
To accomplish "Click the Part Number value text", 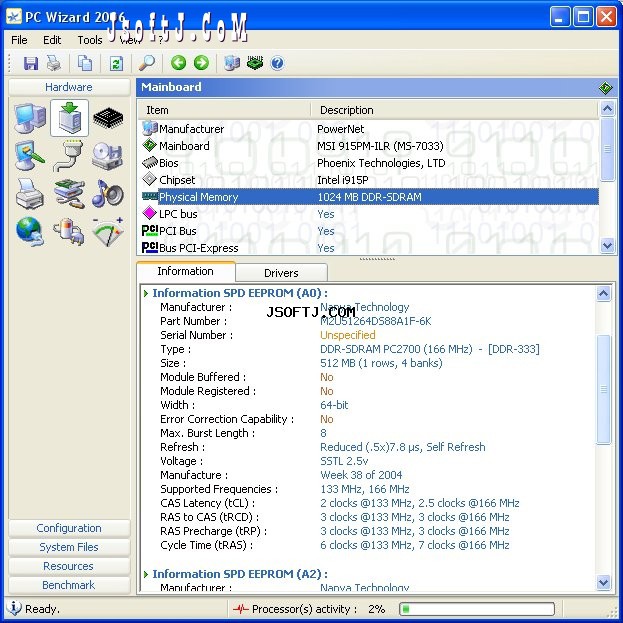I will [375, 321].
